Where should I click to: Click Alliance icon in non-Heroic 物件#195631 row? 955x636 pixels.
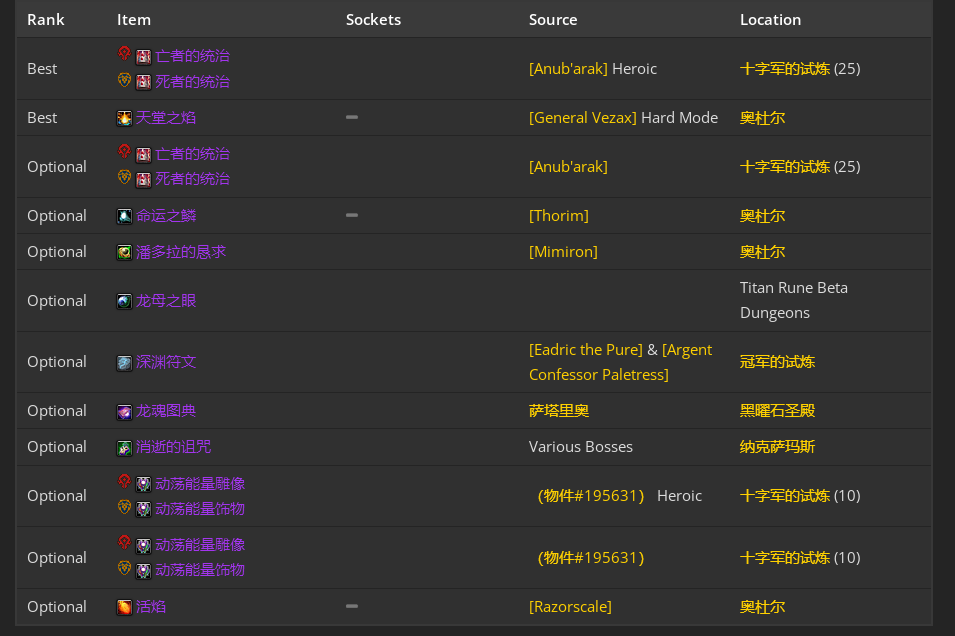pos(124,568)
